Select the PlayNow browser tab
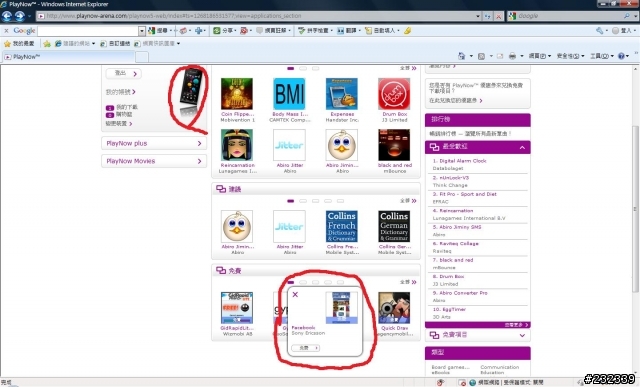Image resolution: width=640 pixels, height=387 pixels. point(68,57)
